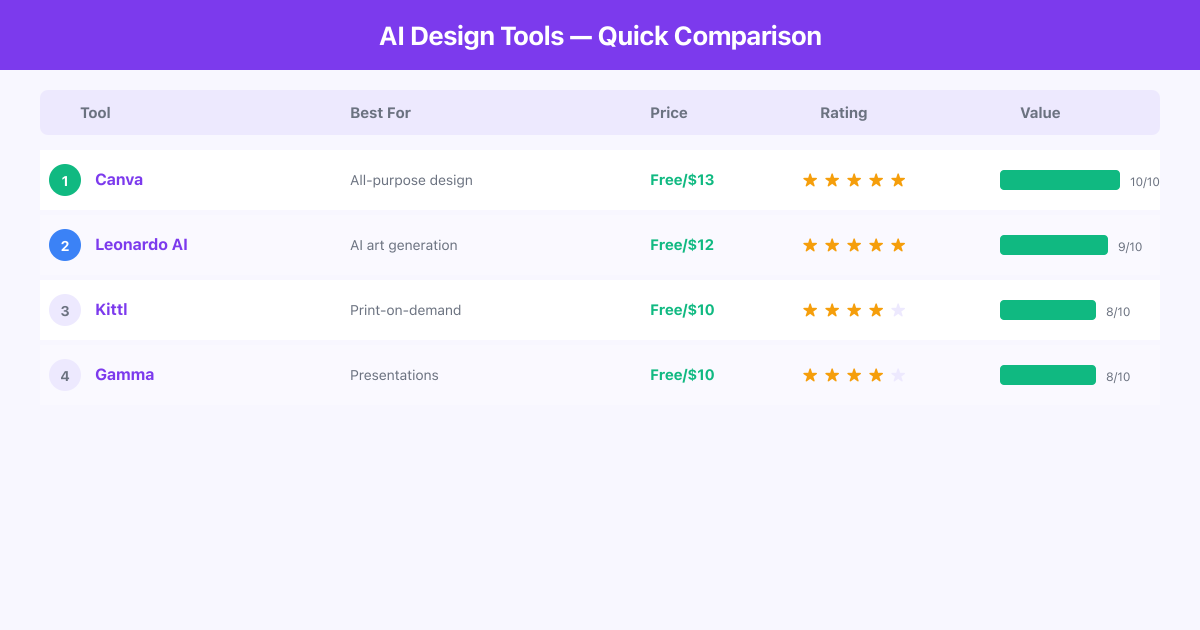Click Gamma's empty fifth star

pyautogui.click(x=898, y=375)
